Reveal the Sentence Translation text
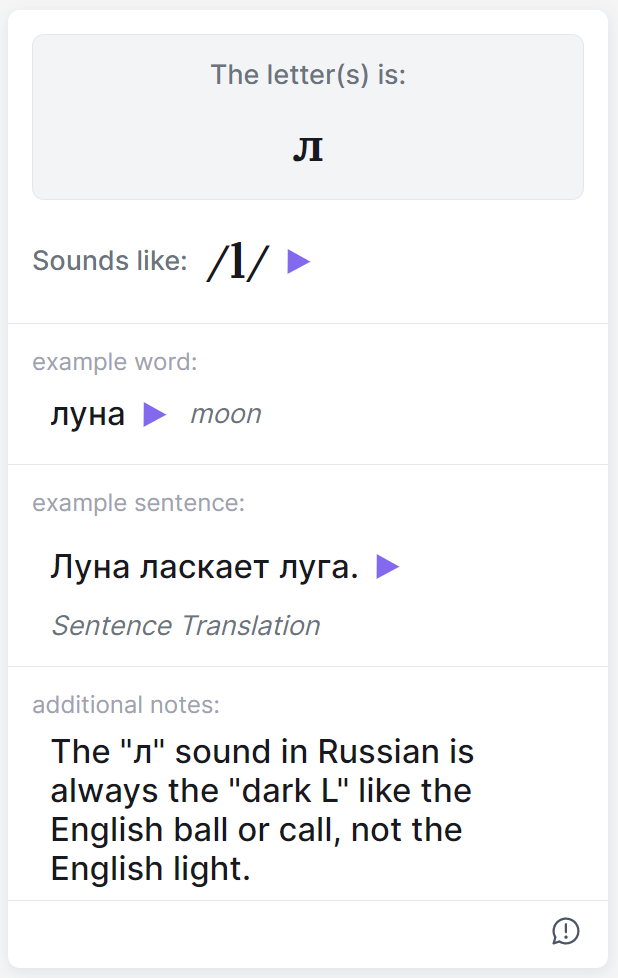618x978 pixels. point(186,626)
